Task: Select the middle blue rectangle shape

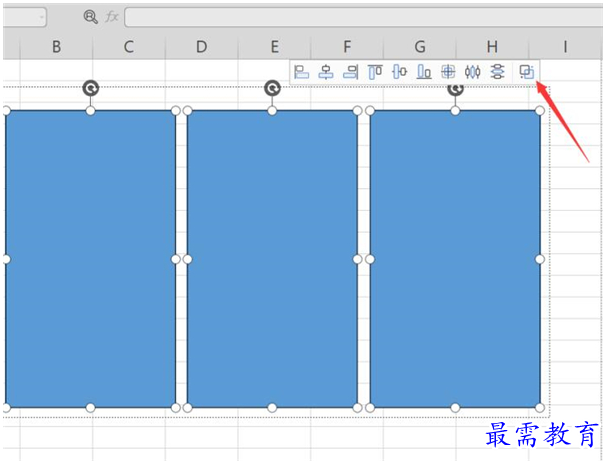Action: coord(273,259)
